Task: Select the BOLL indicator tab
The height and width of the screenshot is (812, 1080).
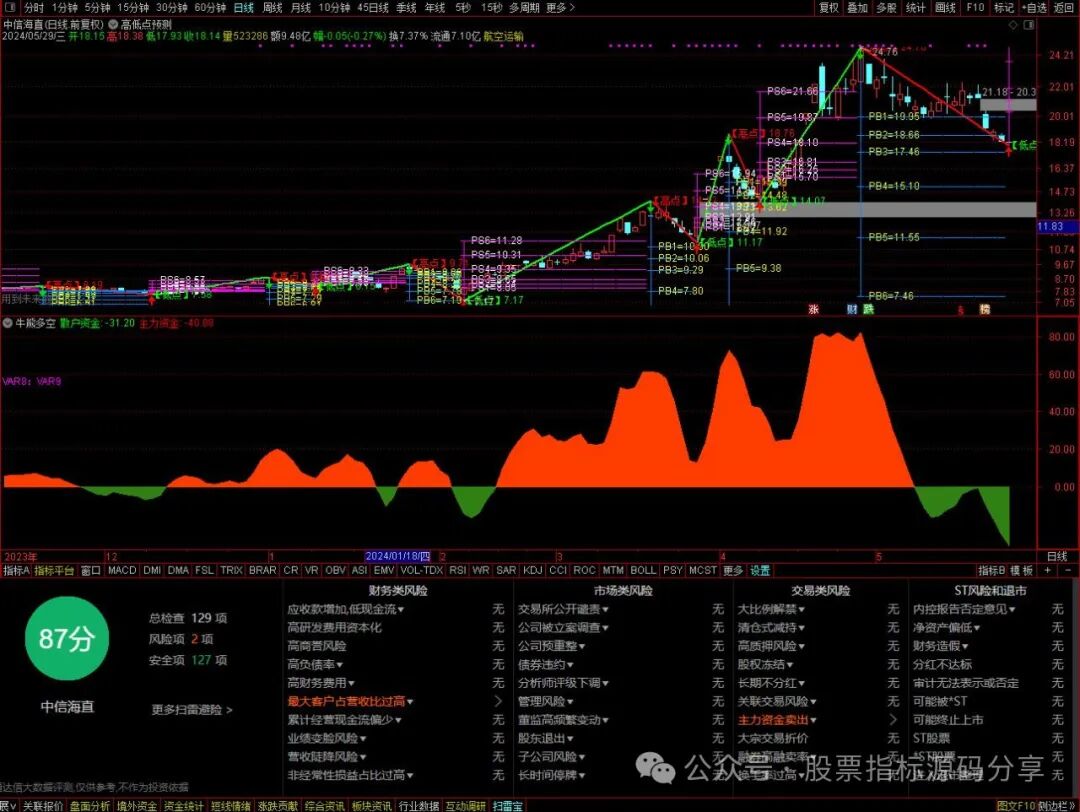Action: 643,570
